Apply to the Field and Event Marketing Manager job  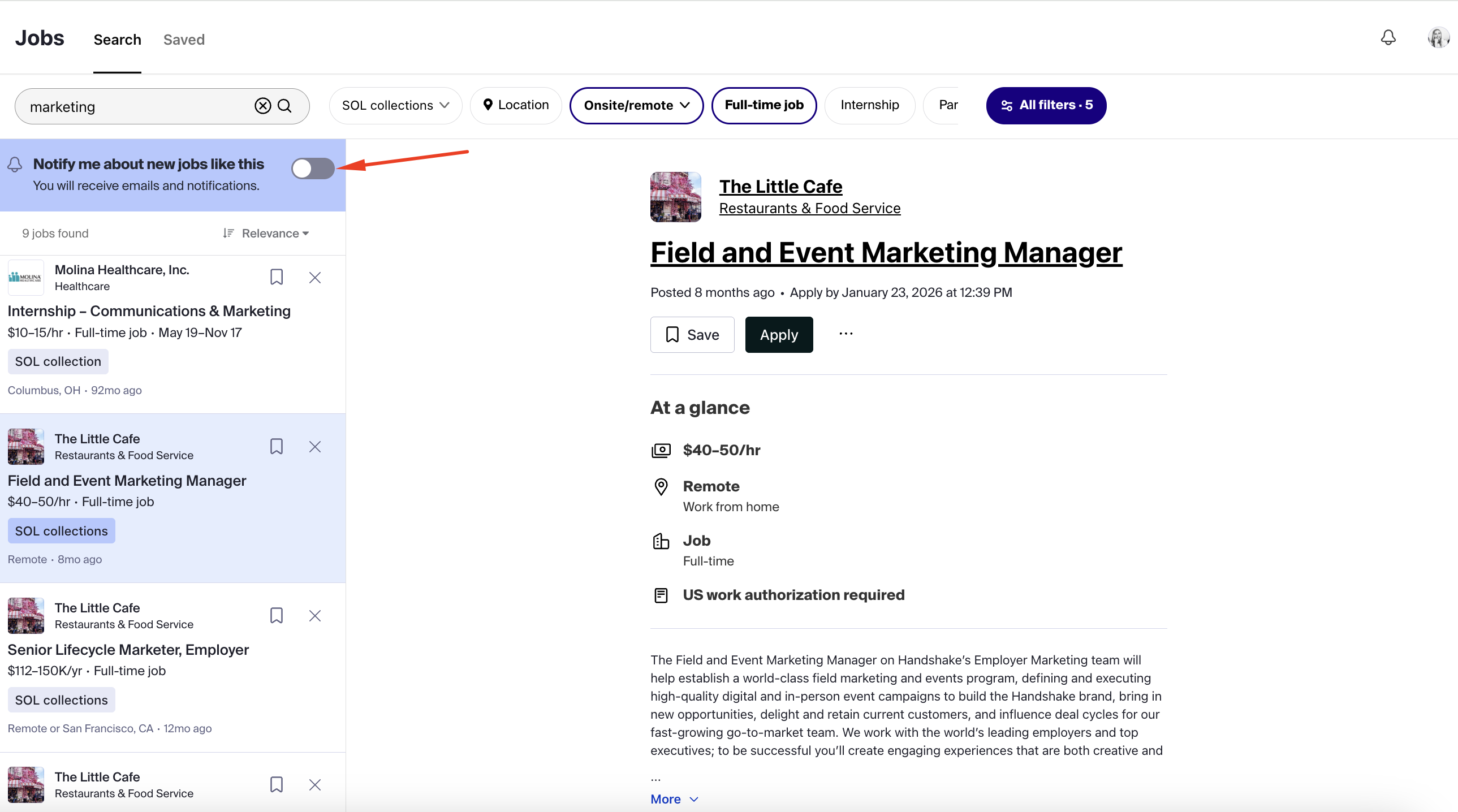click(779, 334)
